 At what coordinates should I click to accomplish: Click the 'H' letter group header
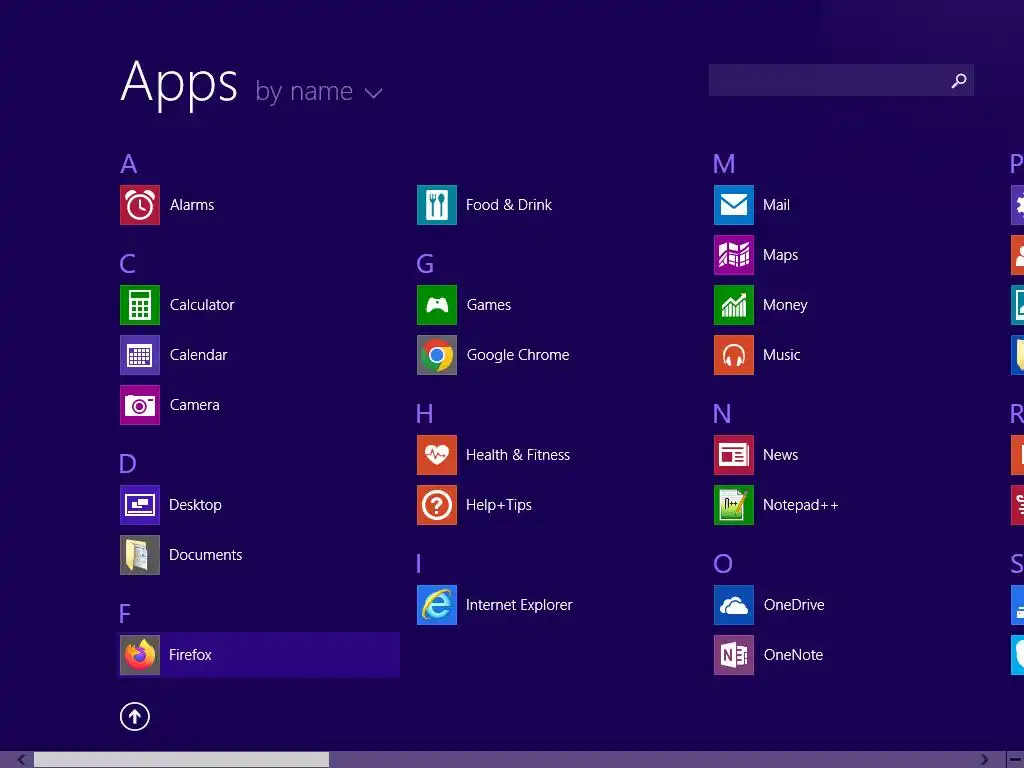point(424,414)
